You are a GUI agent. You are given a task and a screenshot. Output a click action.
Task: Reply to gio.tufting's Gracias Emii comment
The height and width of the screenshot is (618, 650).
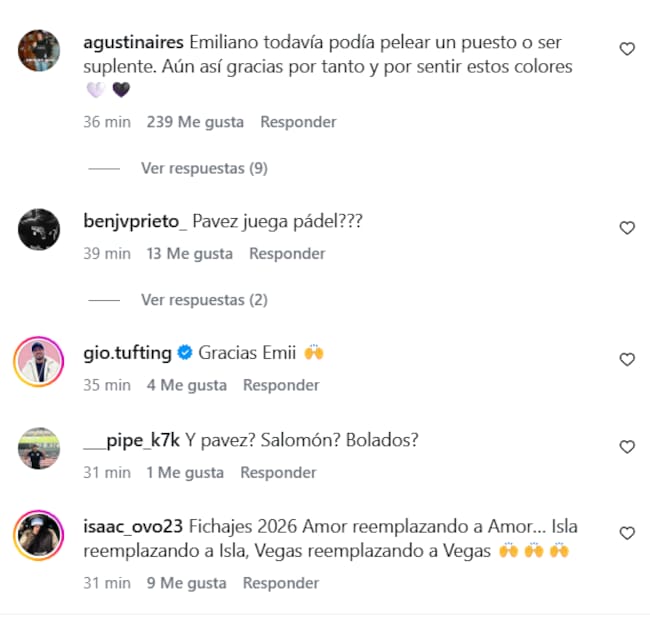281,385
